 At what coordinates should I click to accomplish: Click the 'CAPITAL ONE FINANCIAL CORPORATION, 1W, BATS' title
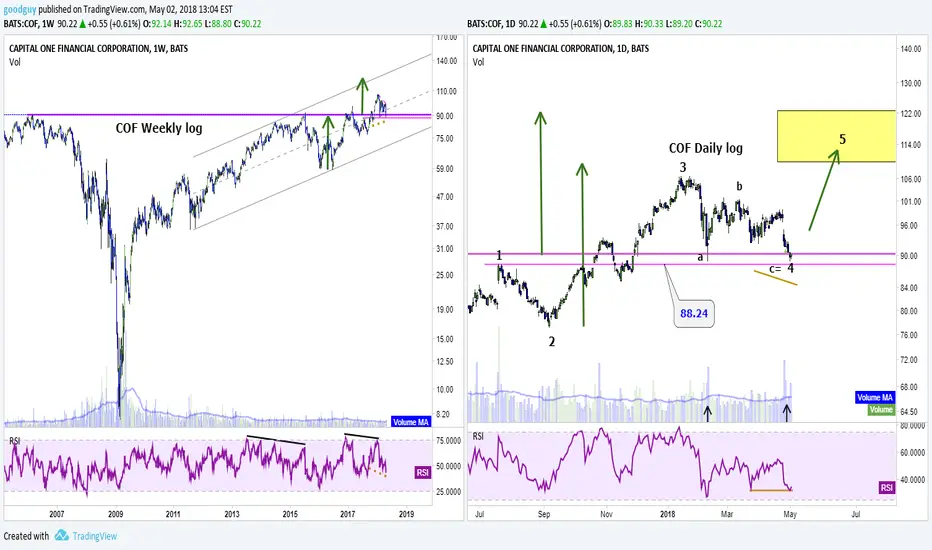[98, 49]
